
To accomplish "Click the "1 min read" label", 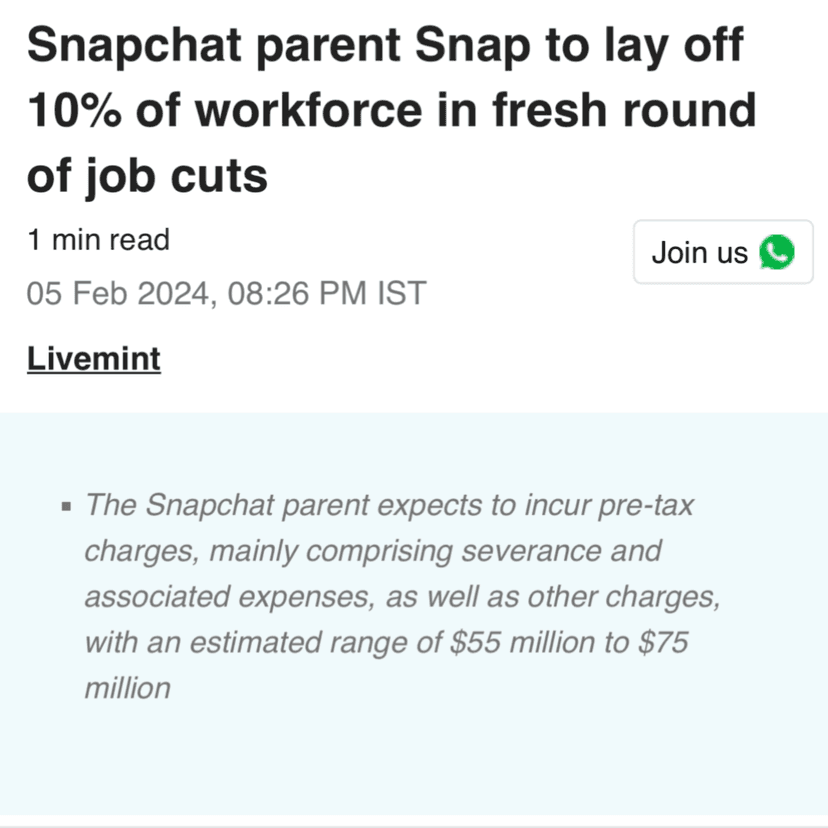I will pyautogui.click(x=98, y=240).
